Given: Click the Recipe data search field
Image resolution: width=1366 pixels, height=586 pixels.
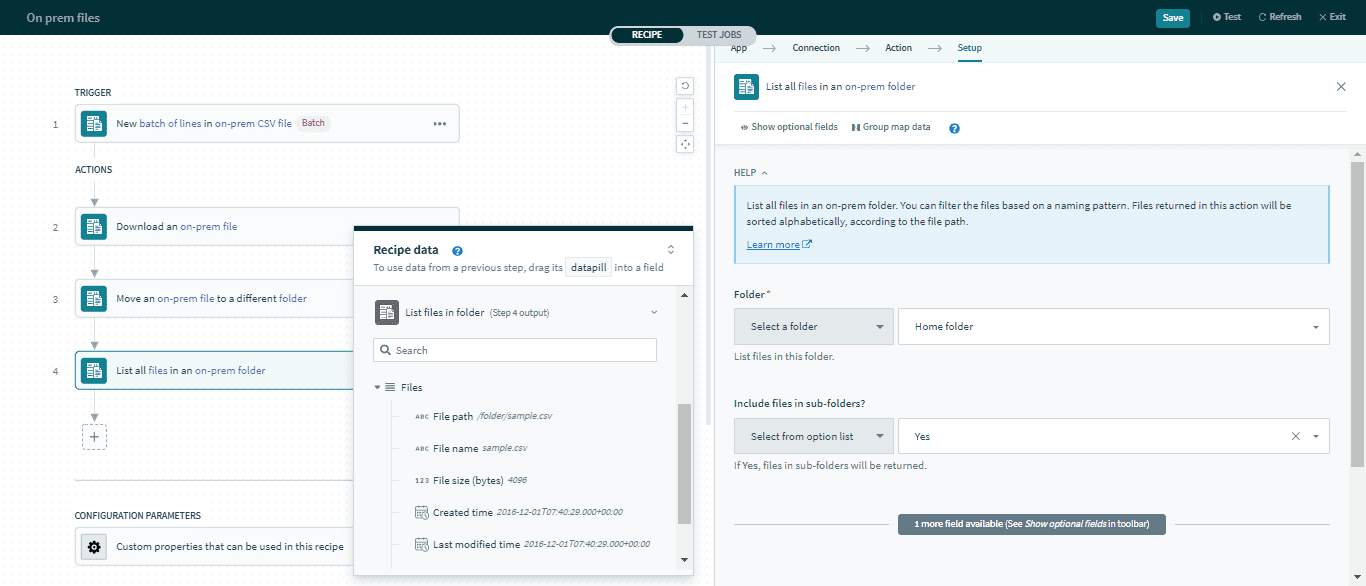Looking at the screenshot, I should 515,350.
